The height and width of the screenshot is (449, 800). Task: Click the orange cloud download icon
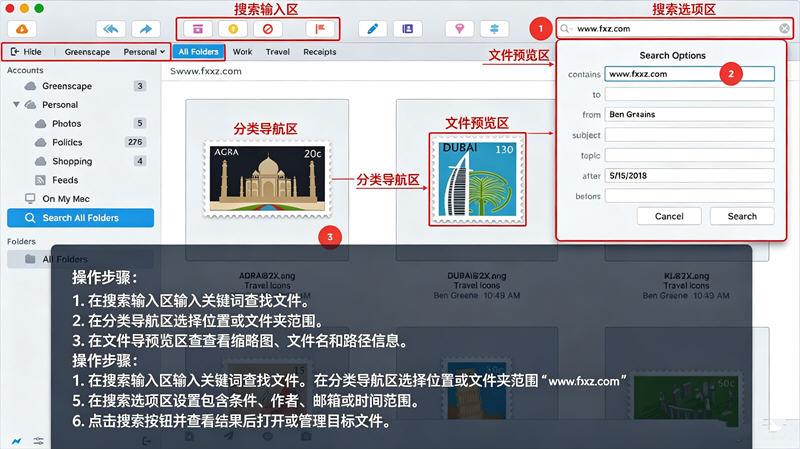pyautogui.click(x=22, y=29)
